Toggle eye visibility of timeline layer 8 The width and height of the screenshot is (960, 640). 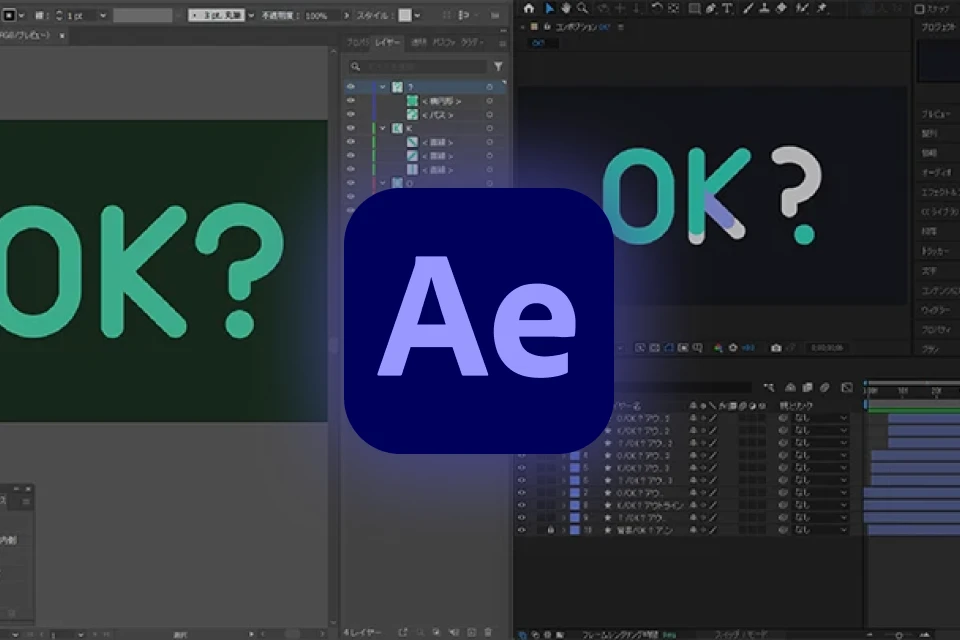pyautogui.click(x=522, y=505)
